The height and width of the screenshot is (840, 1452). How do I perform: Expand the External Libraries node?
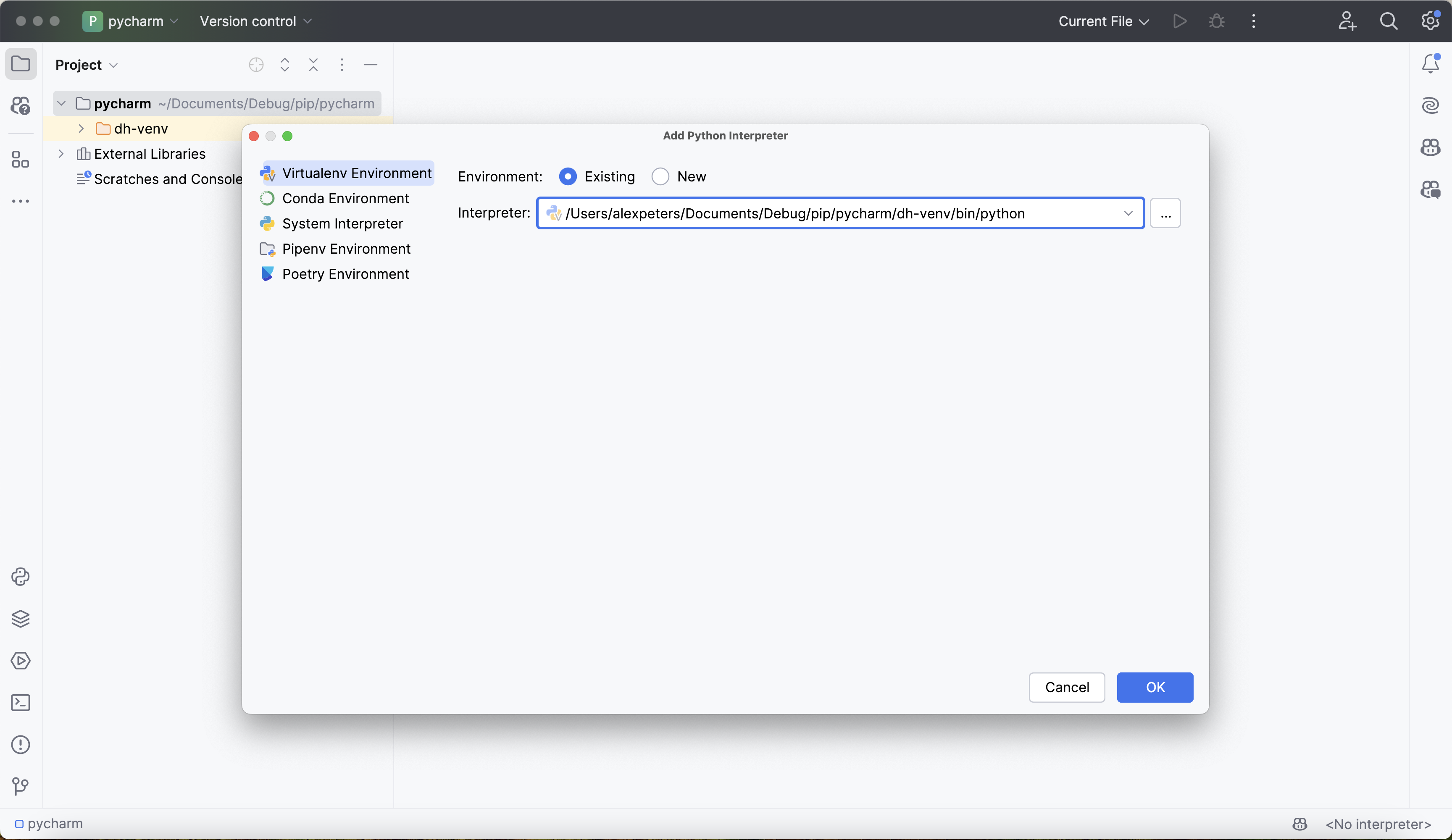click(x=61, y=154)
